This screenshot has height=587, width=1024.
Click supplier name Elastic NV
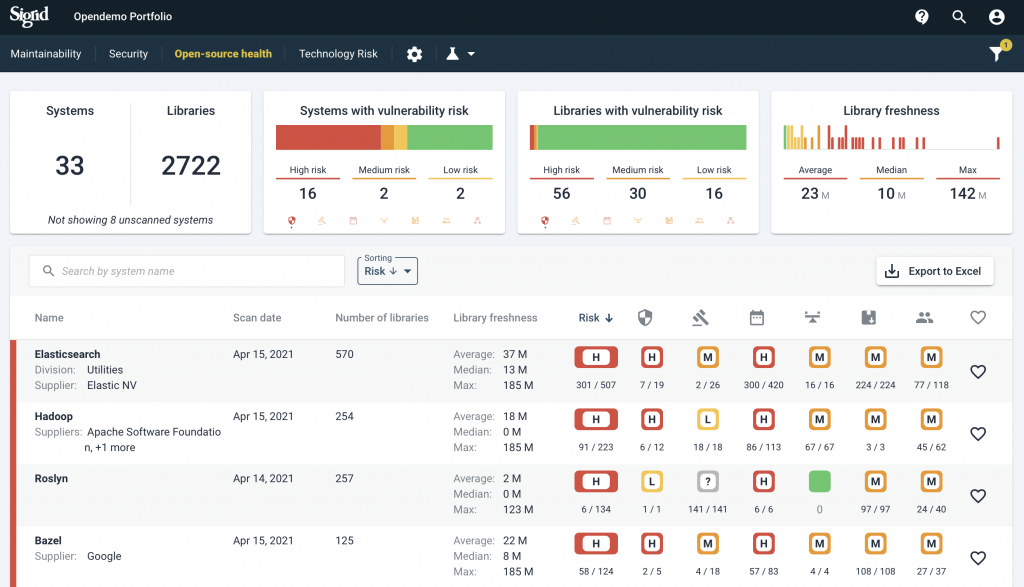coord(112,385)
